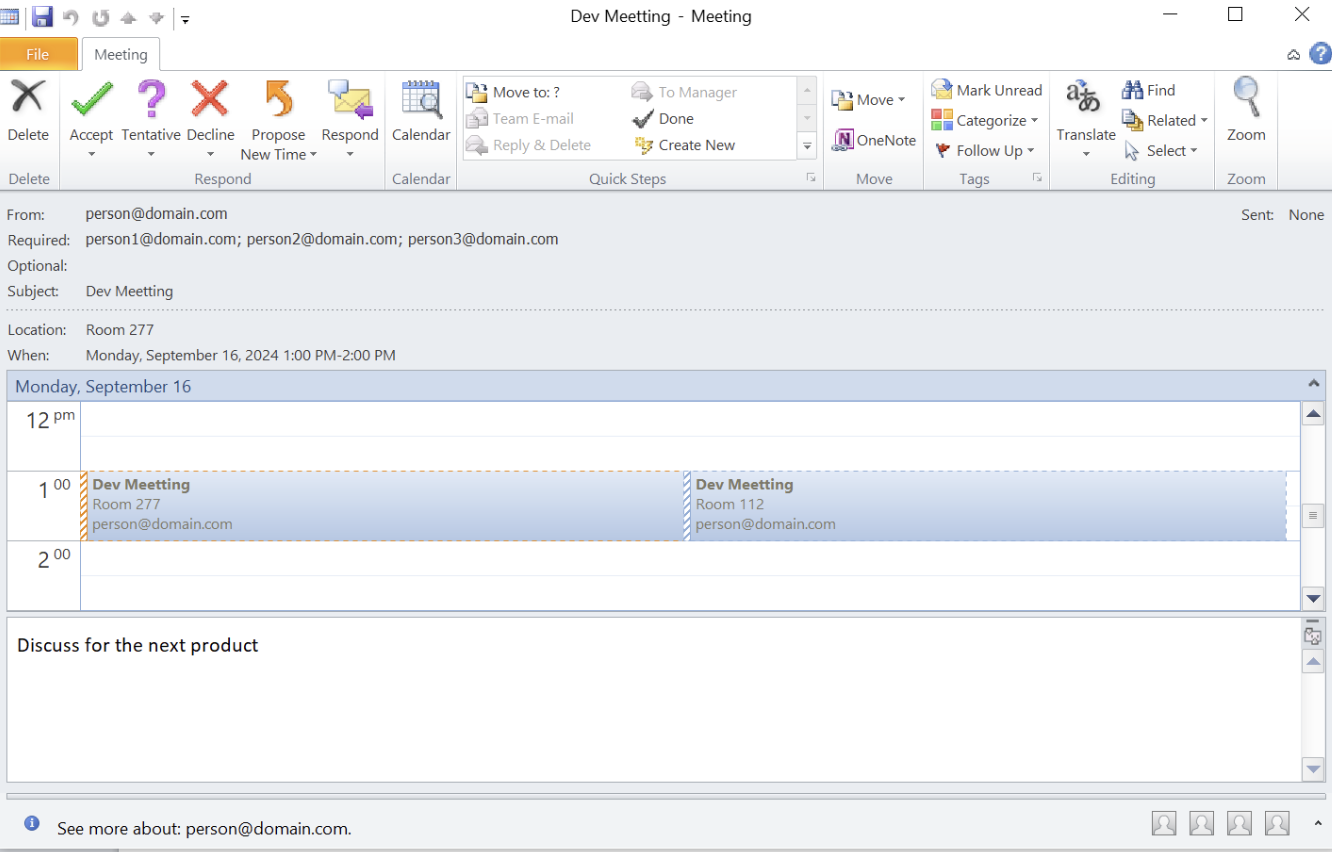Delete the meeting request
The image size is (1332, 852).
pos(28,110)
